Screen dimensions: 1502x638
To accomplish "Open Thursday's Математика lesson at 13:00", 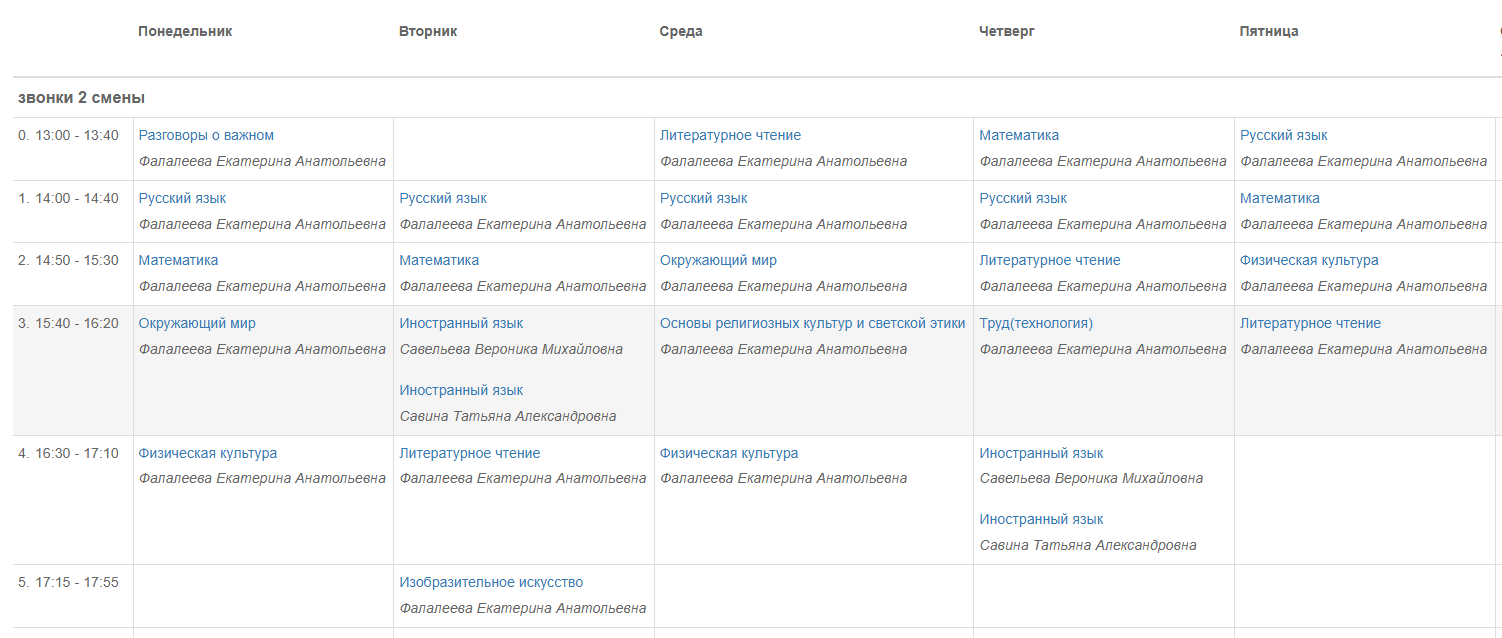I will pyautogui.click(x=1019, y=135).
